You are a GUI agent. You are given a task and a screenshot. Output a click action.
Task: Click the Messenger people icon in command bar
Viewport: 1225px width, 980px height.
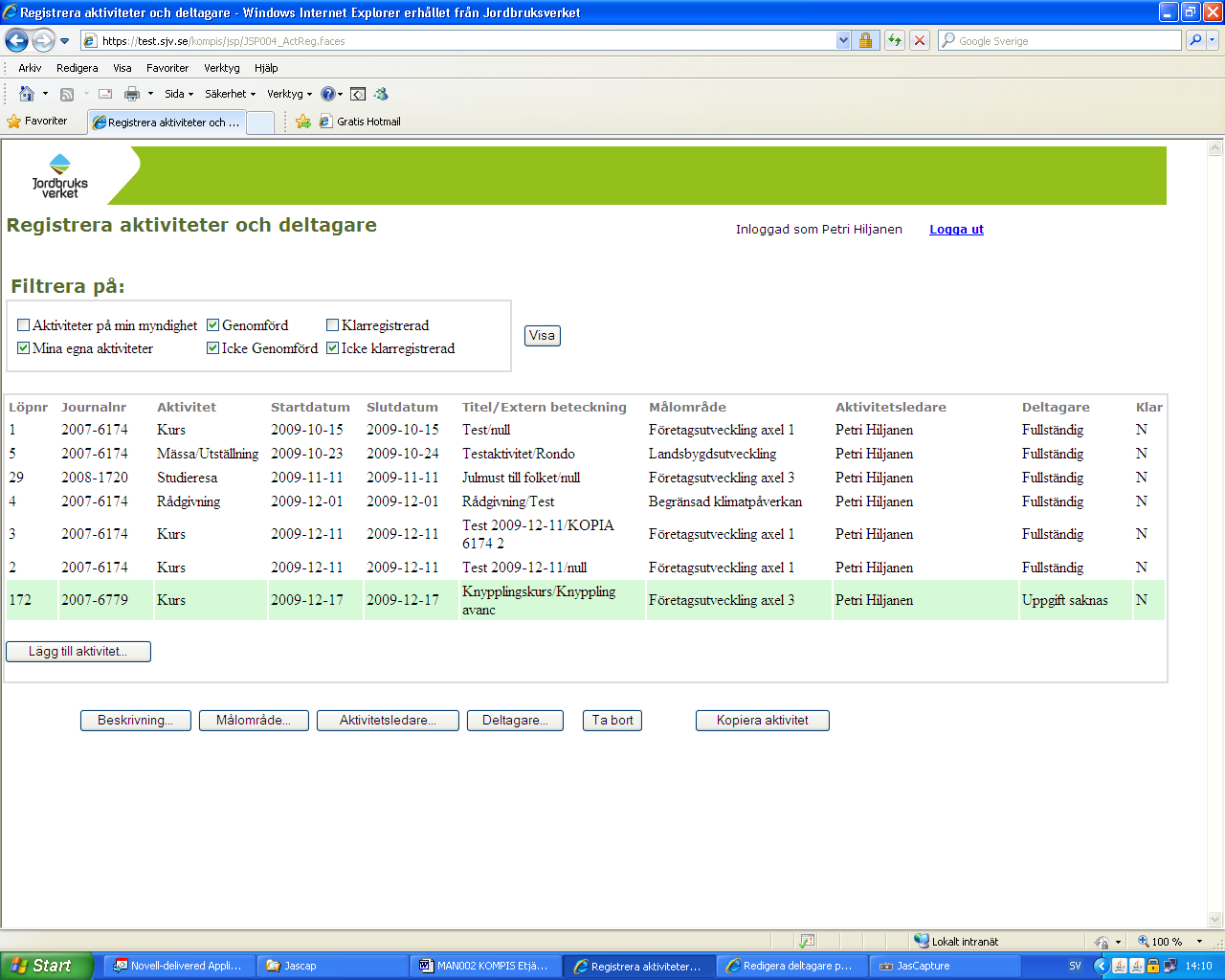pos(381,94)
